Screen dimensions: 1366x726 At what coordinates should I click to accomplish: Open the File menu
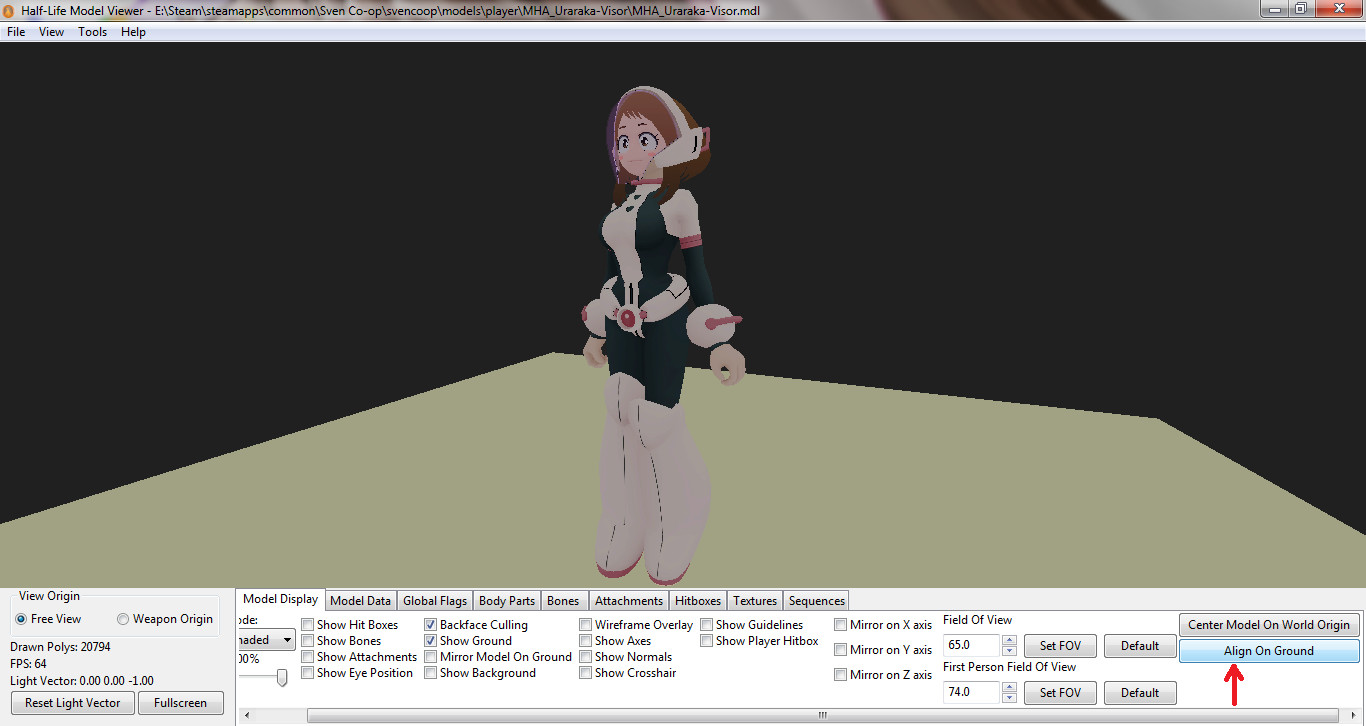click(16, 32)
